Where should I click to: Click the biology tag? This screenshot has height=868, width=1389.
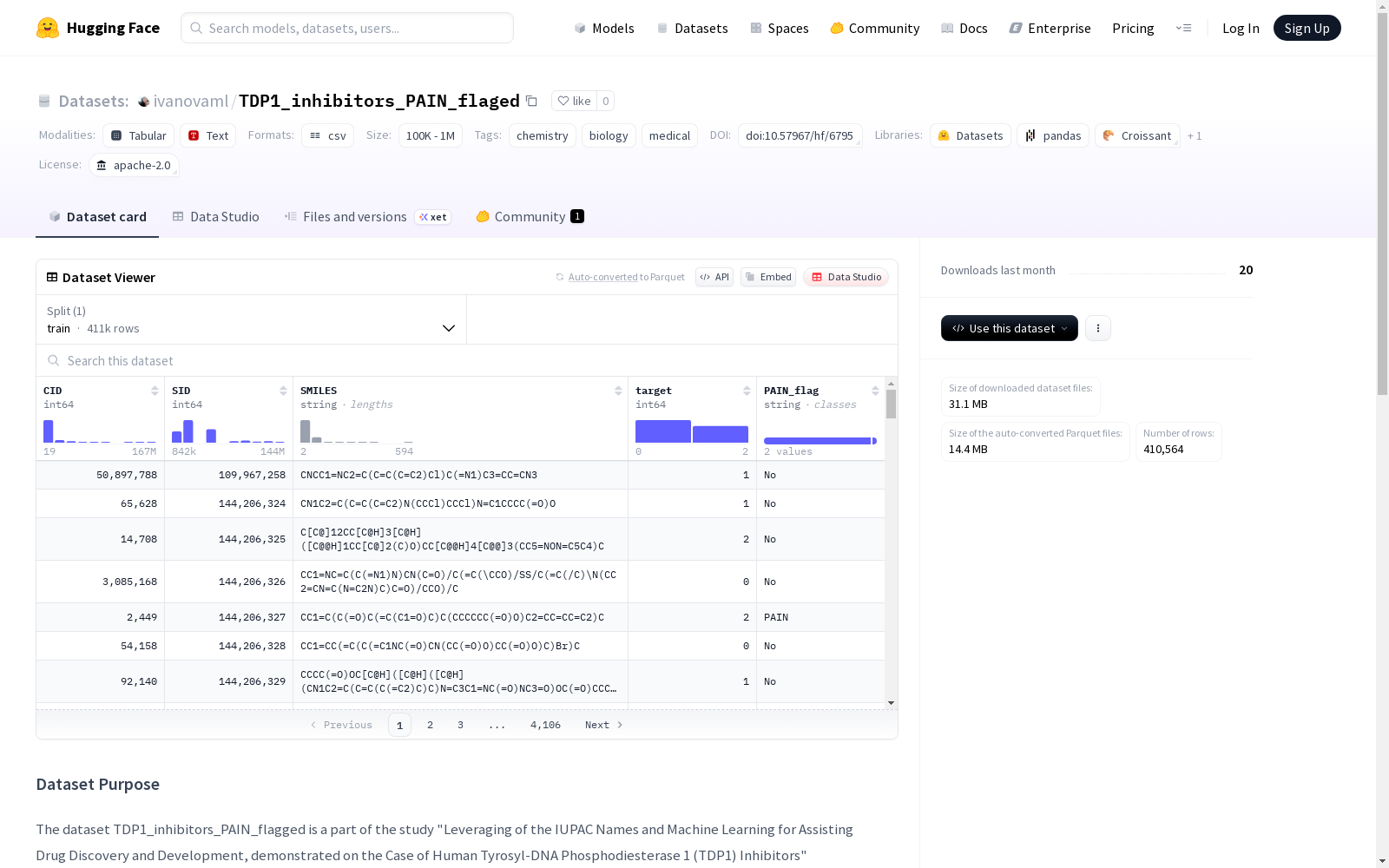coord(609,135)
